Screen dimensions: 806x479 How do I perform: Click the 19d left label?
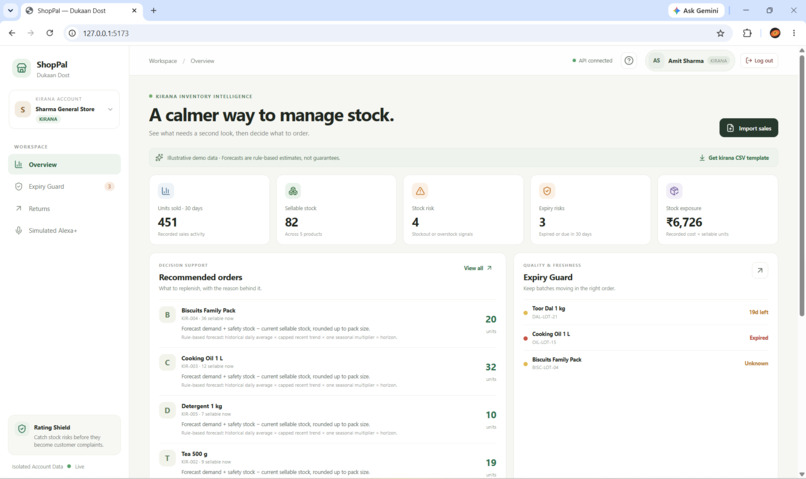(758, 312)
